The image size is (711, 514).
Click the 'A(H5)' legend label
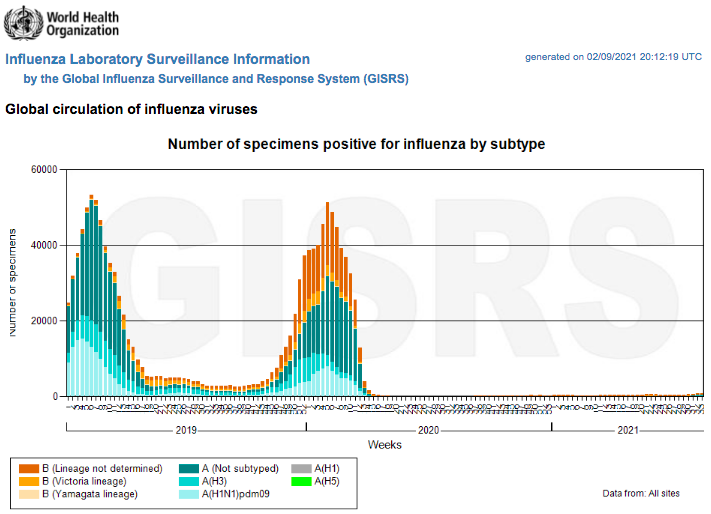tap(327, 481)
